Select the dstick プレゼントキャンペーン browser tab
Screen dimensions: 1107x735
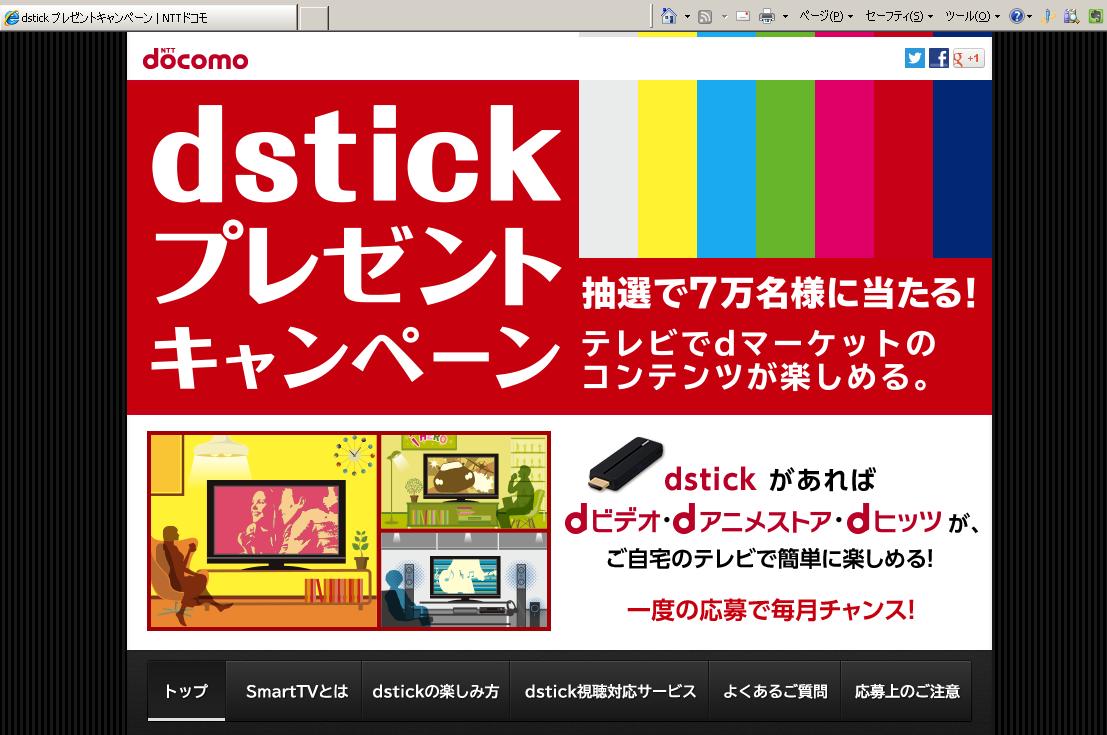149,18
